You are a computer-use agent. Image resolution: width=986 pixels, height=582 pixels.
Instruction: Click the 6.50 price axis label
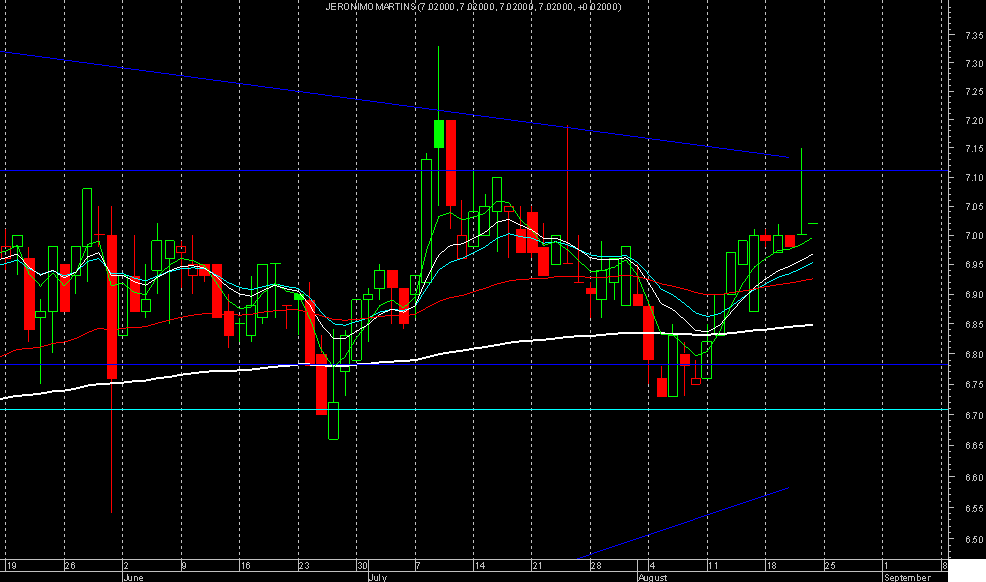975,539
